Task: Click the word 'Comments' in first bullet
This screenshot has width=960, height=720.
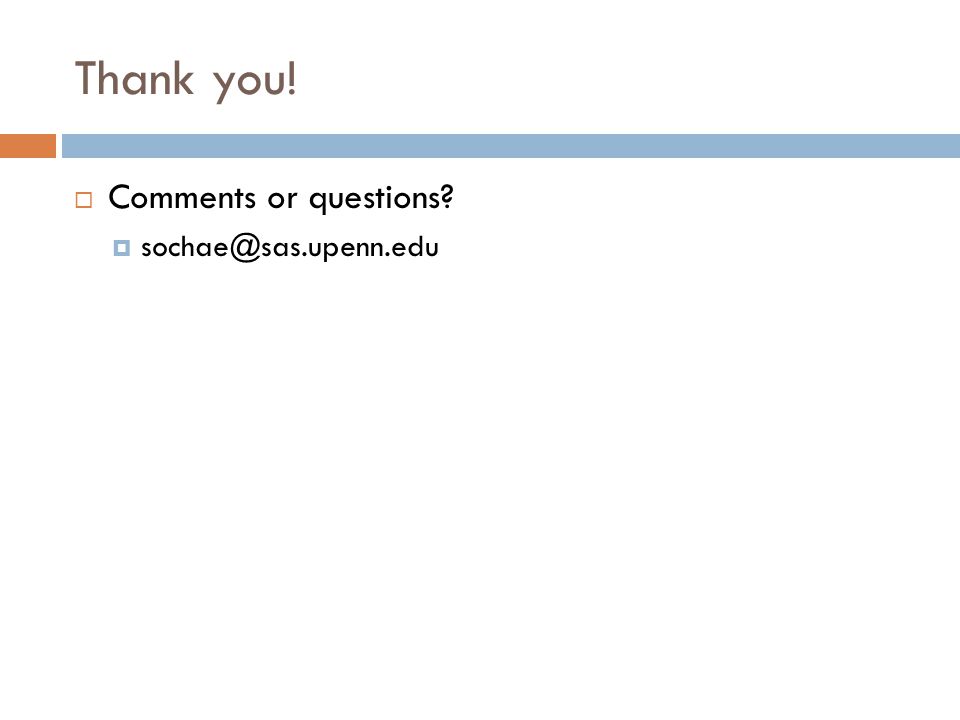Action: [x=182, y=197]
